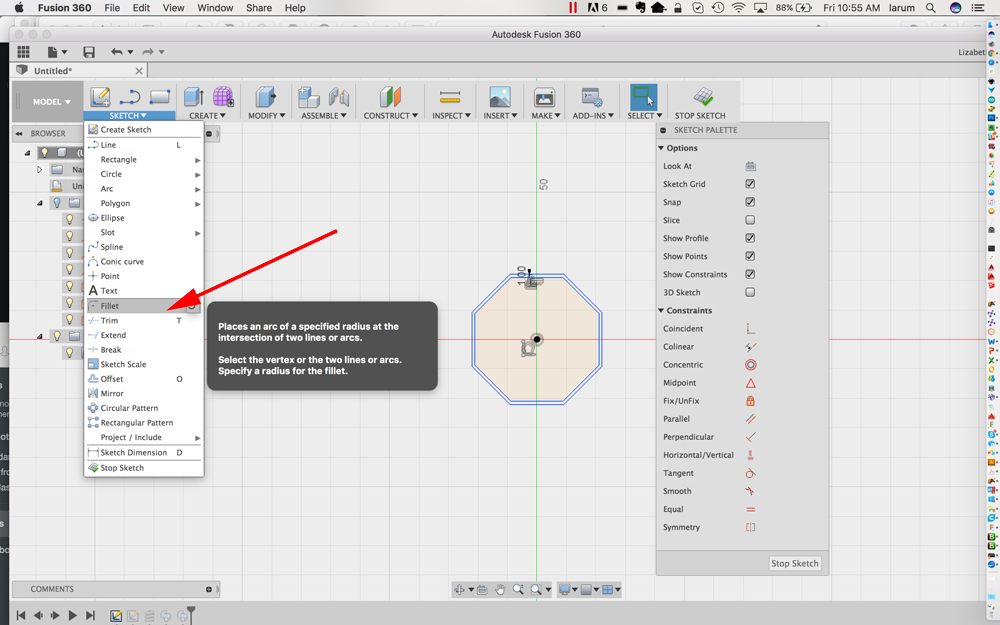Click the Measure icon in Inspect
Image resolution: width=1000 pixels, height=625 pixels.
click(x=450, y=97)
